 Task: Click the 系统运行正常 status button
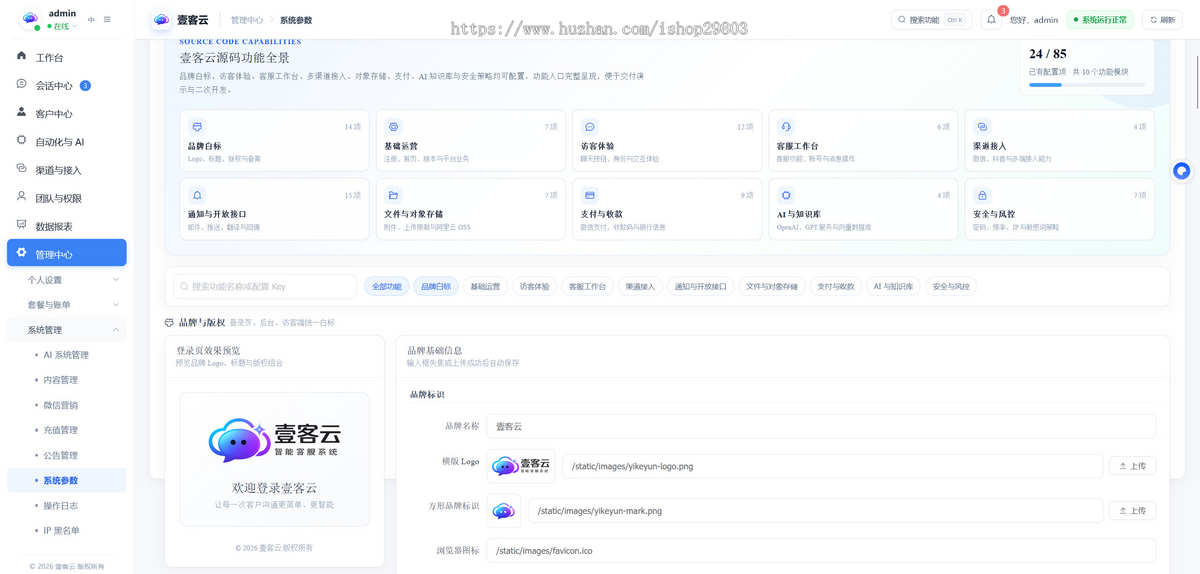(x=1099, y=19)
